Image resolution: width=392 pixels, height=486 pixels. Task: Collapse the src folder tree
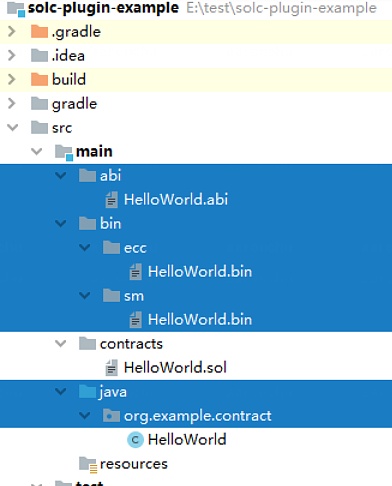(x=12, y=127)
